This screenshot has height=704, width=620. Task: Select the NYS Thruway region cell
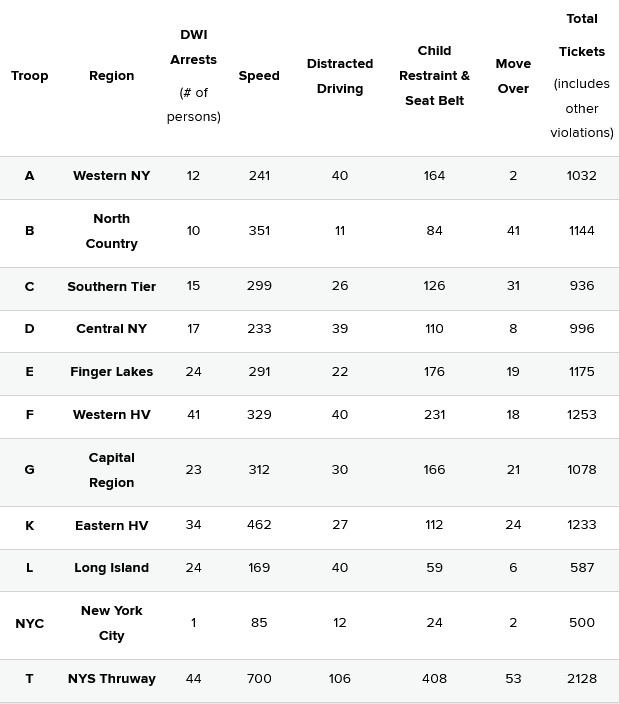pos(111,679)
